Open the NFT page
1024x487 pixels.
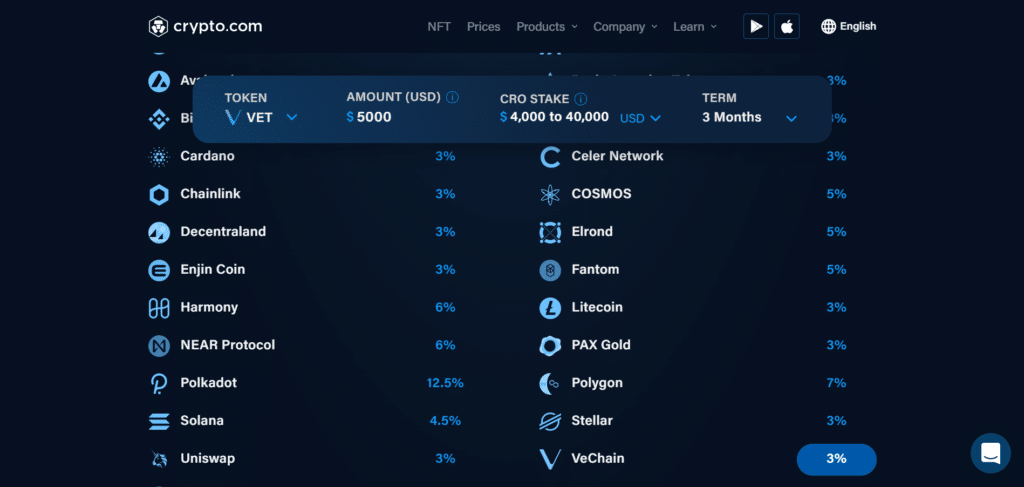(439, 27)
